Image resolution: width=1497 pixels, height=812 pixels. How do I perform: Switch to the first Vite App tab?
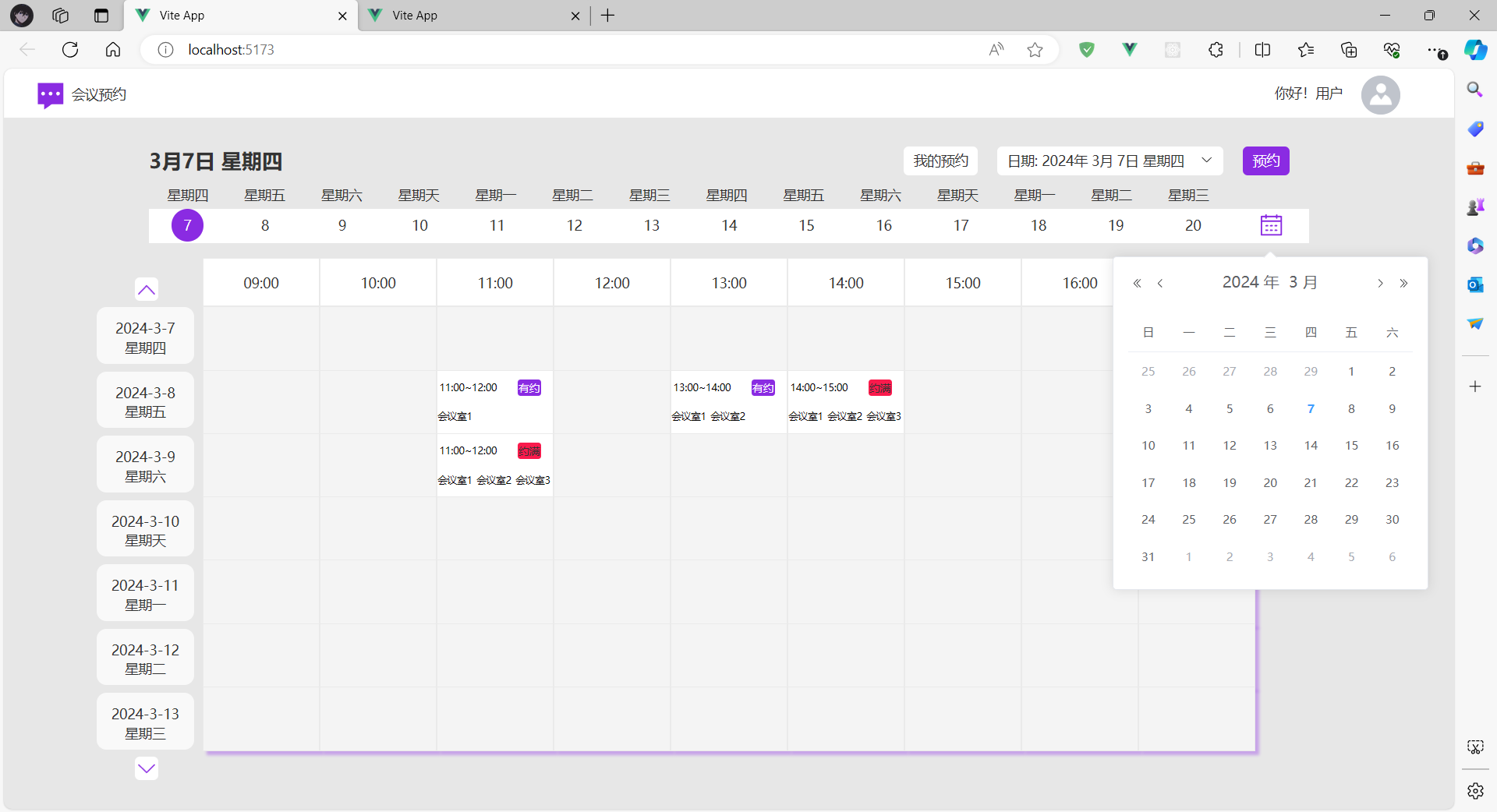241,16
